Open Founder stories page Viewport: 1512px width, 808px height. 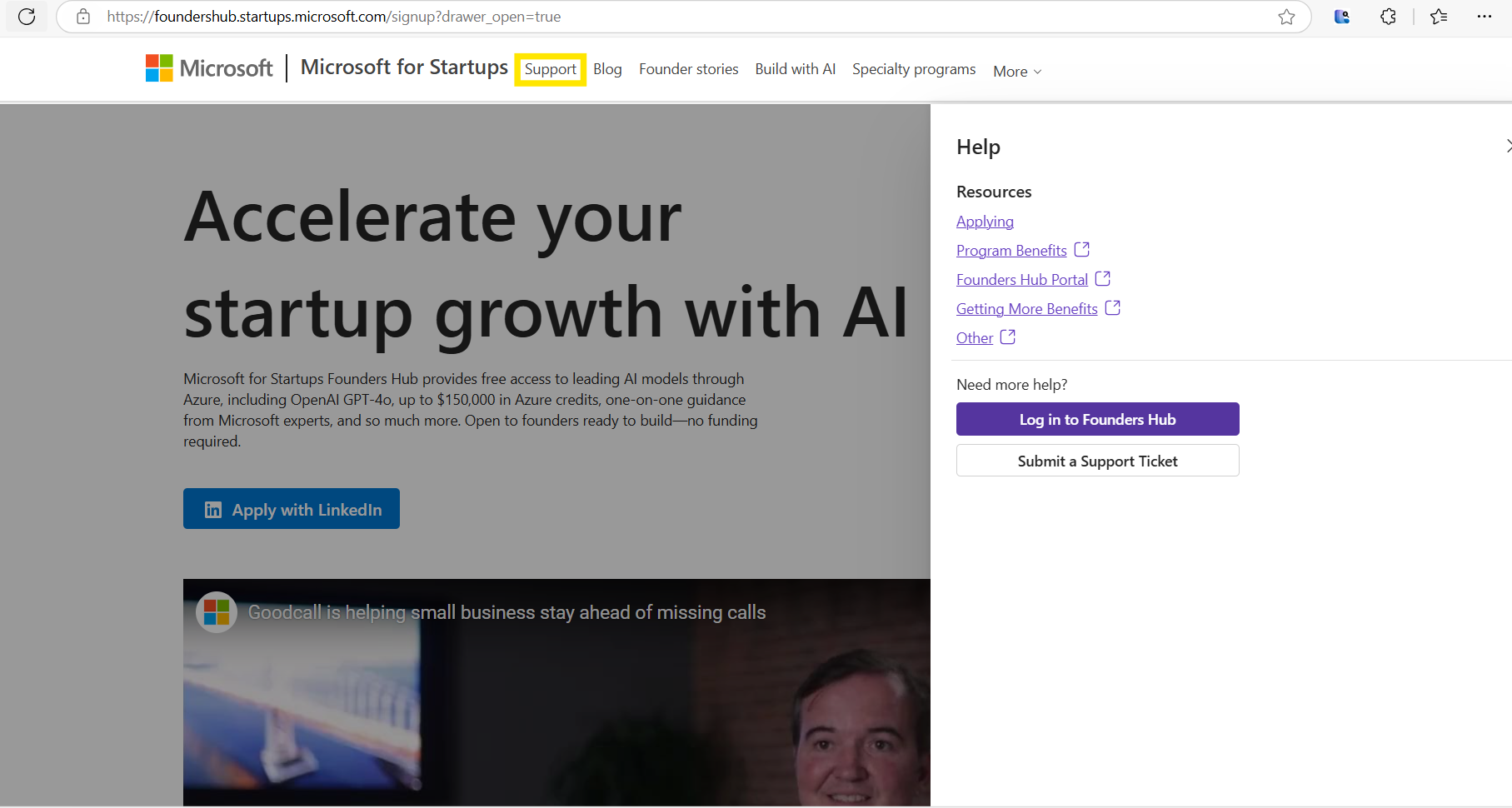689,69
